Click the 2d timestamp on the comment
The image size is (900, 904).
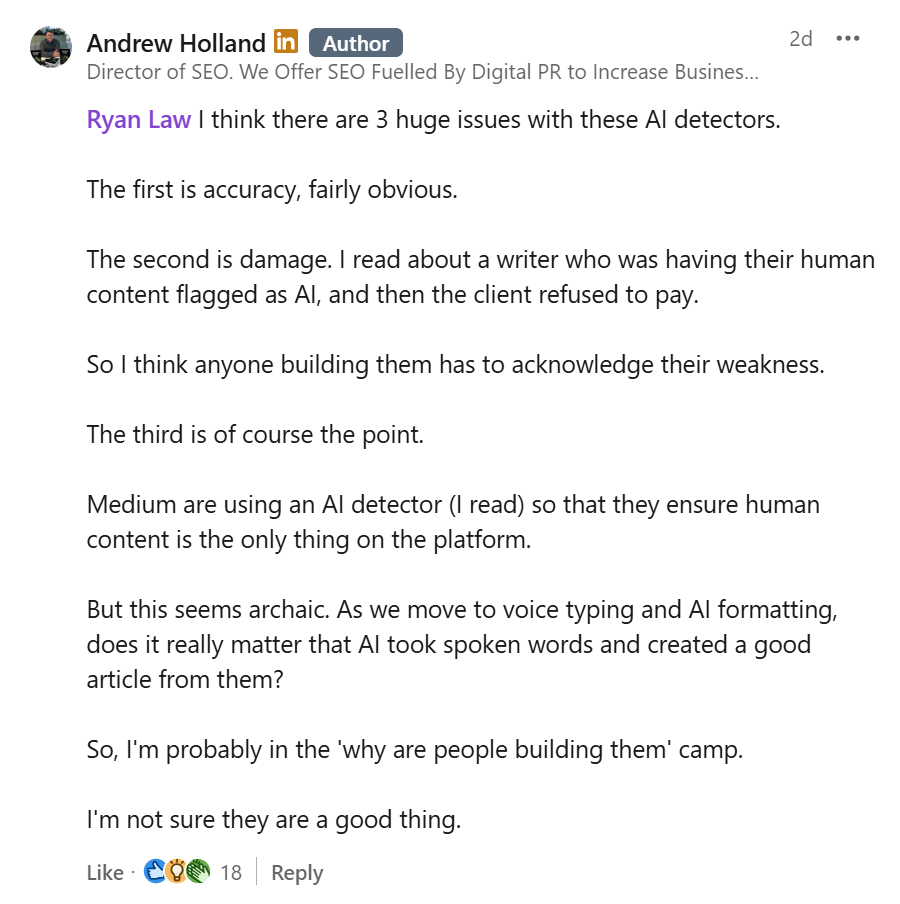pyautogui.click(x=801, y=37)
